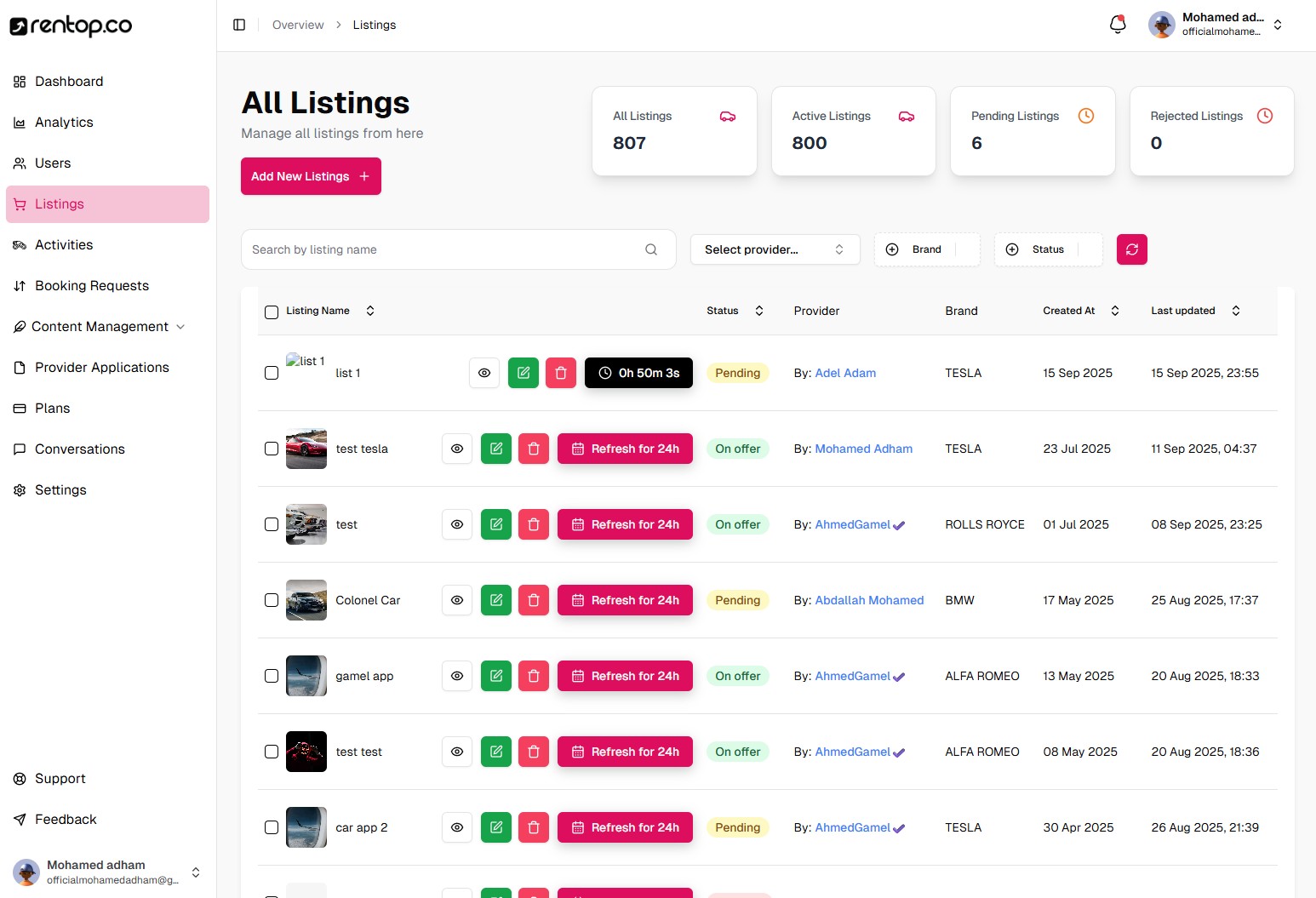Click the notification bell icon
The image size is (1316, 898).
(1118, 25)
